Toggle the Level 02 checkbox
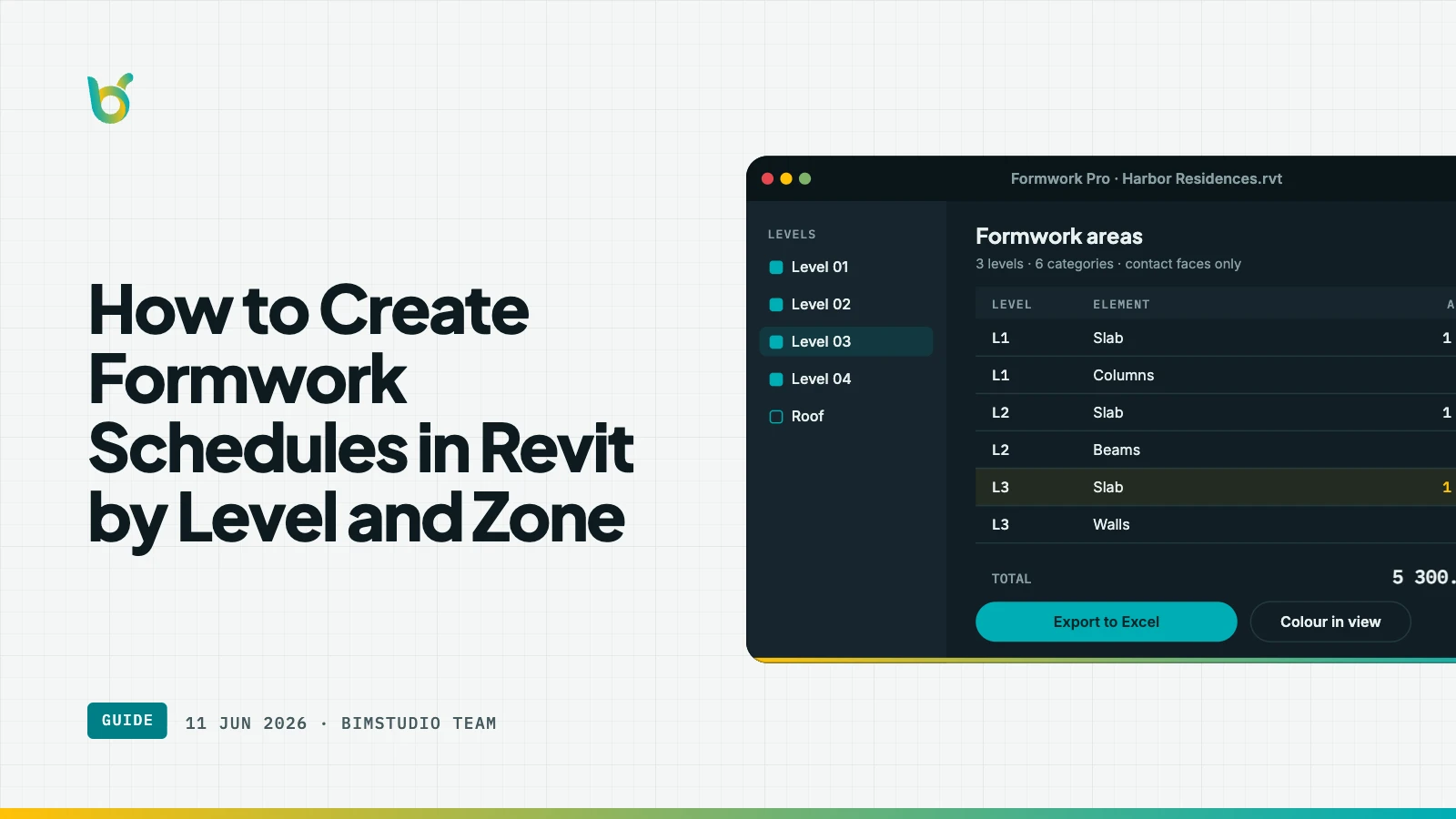Viewport: 1456px width, 819px height. click(x=776, y=304)
